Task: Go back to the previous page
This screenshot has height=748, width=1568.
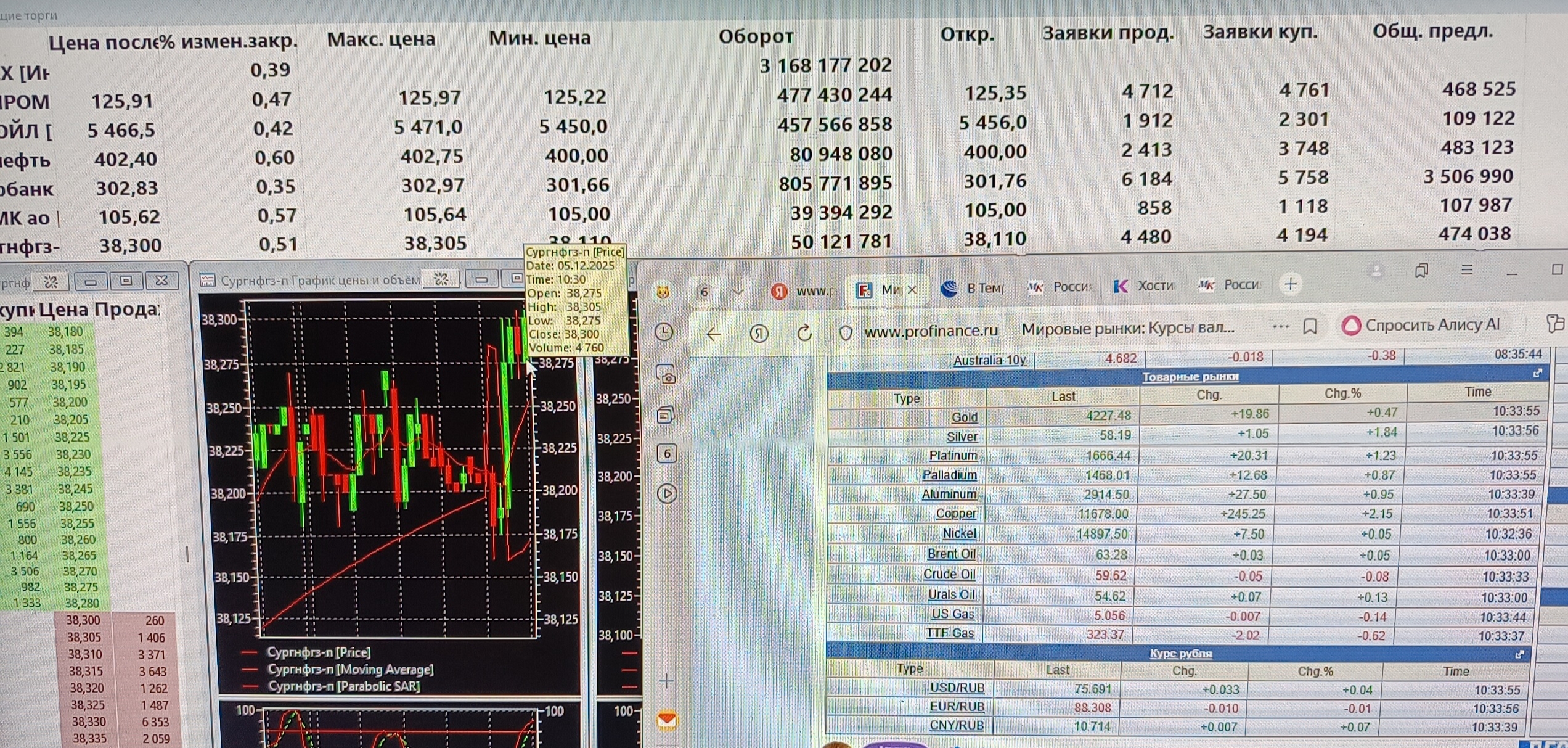Action: [714, 334]
